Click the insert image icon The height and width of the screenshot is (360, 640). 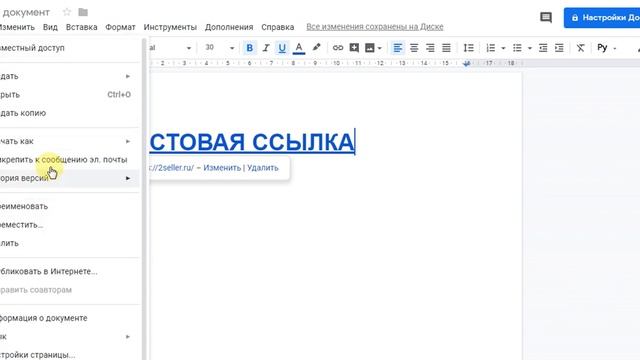coord(369,48)
